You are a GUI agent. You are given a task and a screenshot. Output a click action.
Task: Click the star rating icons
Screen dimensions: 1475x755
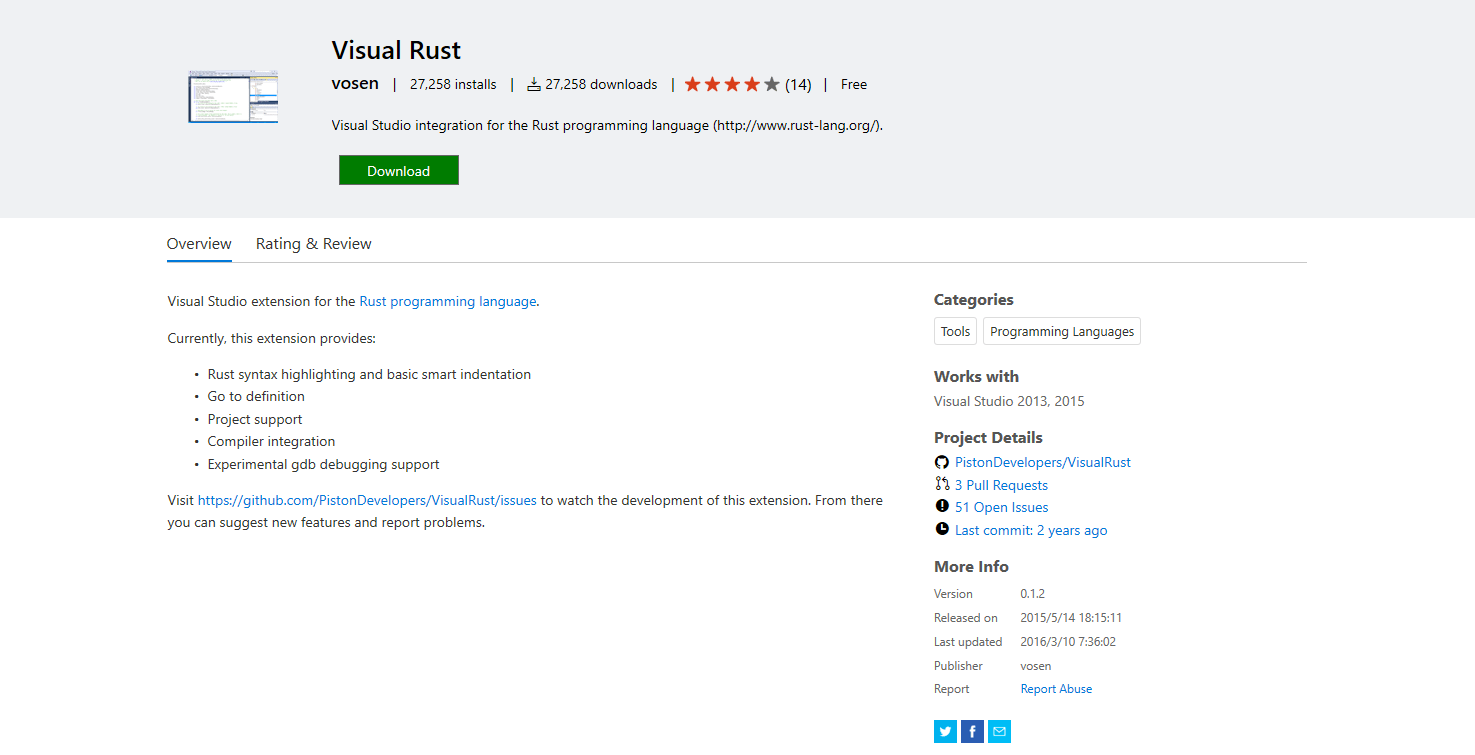tap(732, 85)
